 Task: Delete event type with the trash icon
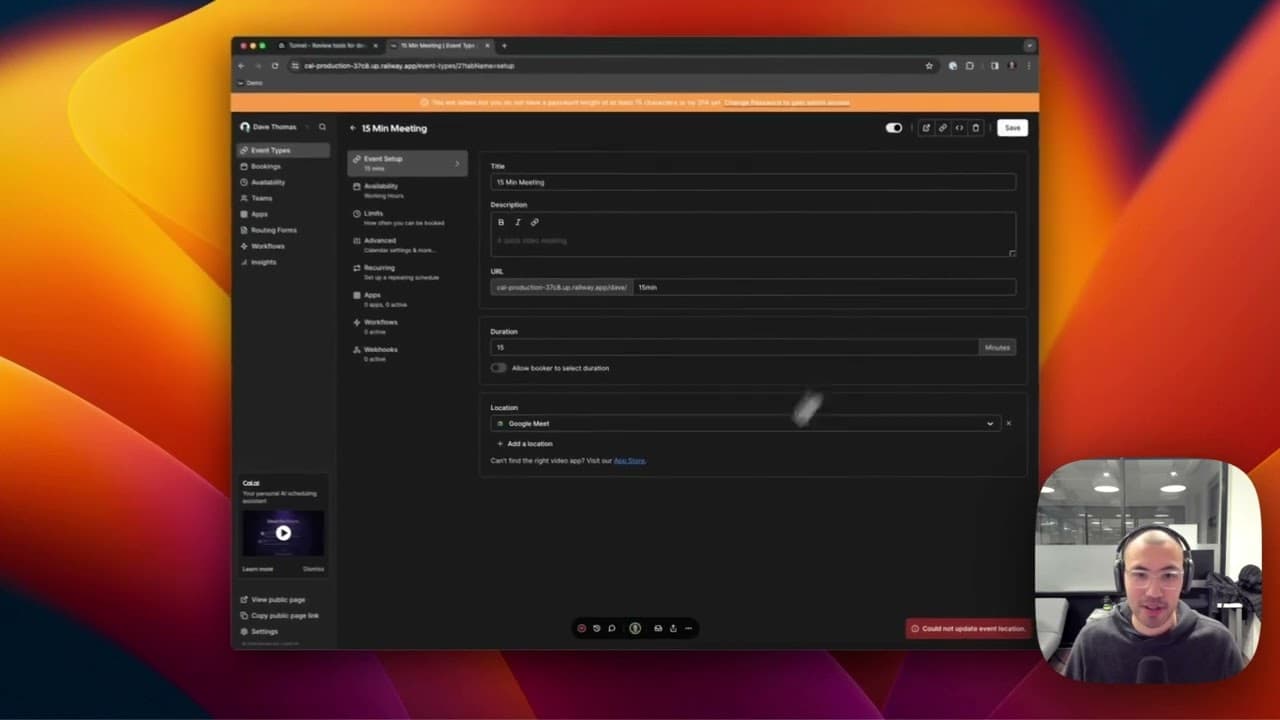click(976, 128)
